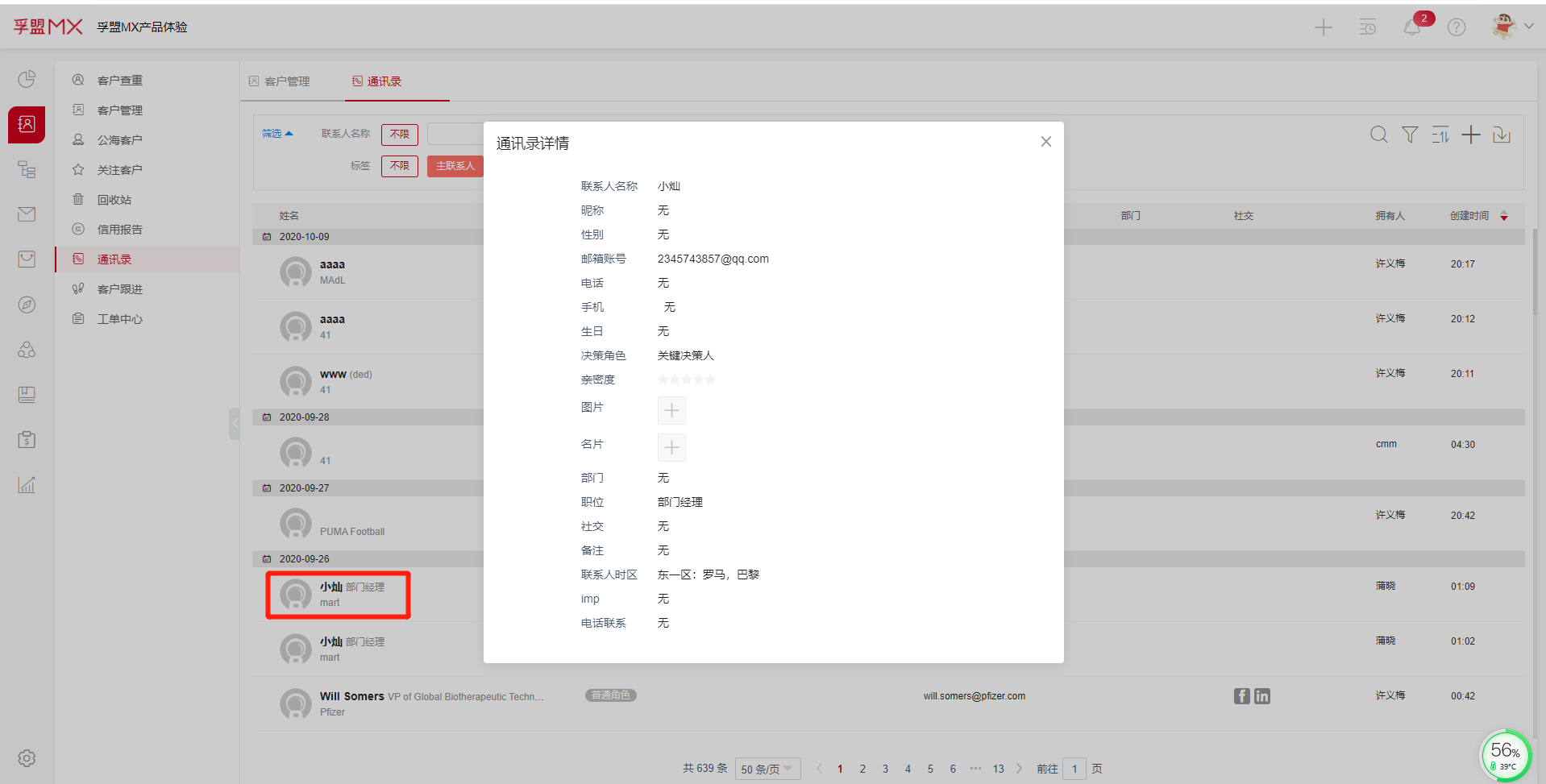
Task: Click the plus icon to add contact
Action: coord(1470,135)
